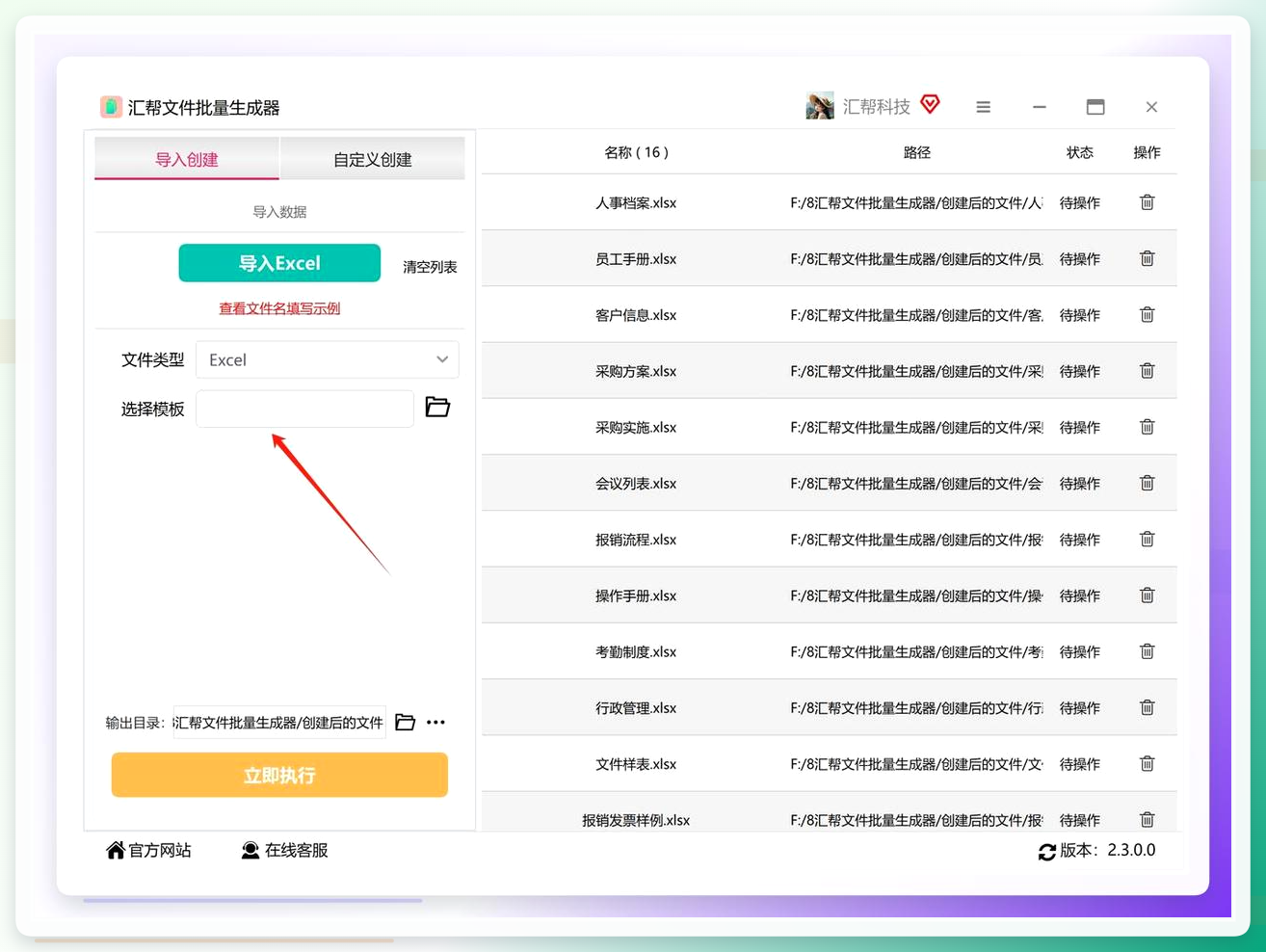Screen dimensions: 1266x952
Task: Delete the 会议列表.xlsx row
Action: point(1147,483)
